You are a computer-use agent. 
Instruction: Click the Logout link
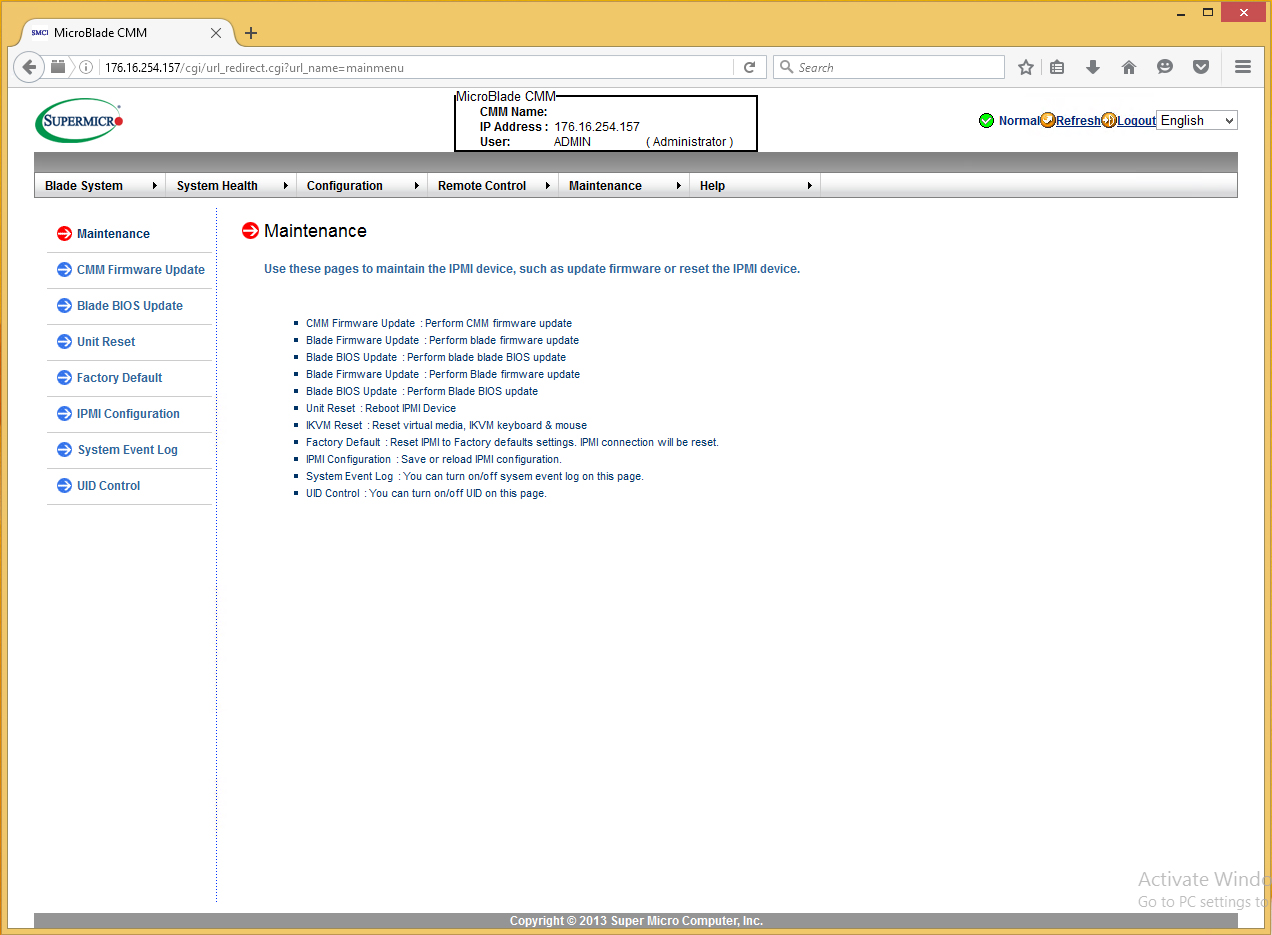click(x=1136, y=121)
